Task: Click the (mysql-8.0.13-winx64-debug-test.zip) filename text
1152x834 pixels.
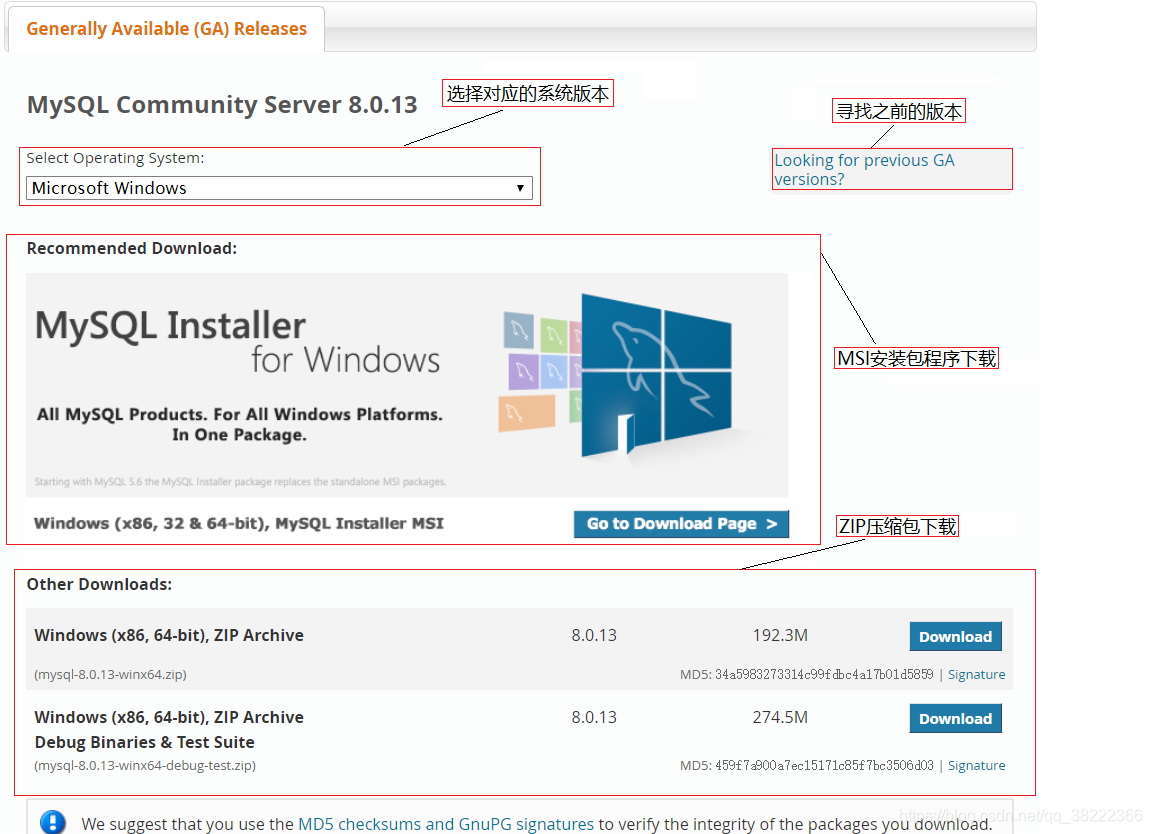Action: (145, 766)
